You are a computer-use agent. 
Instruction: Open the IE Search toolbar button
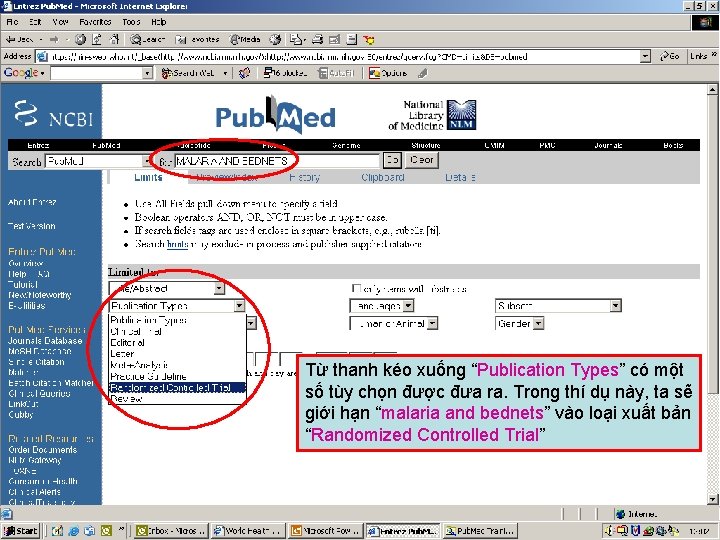click(x=147, y=39)
